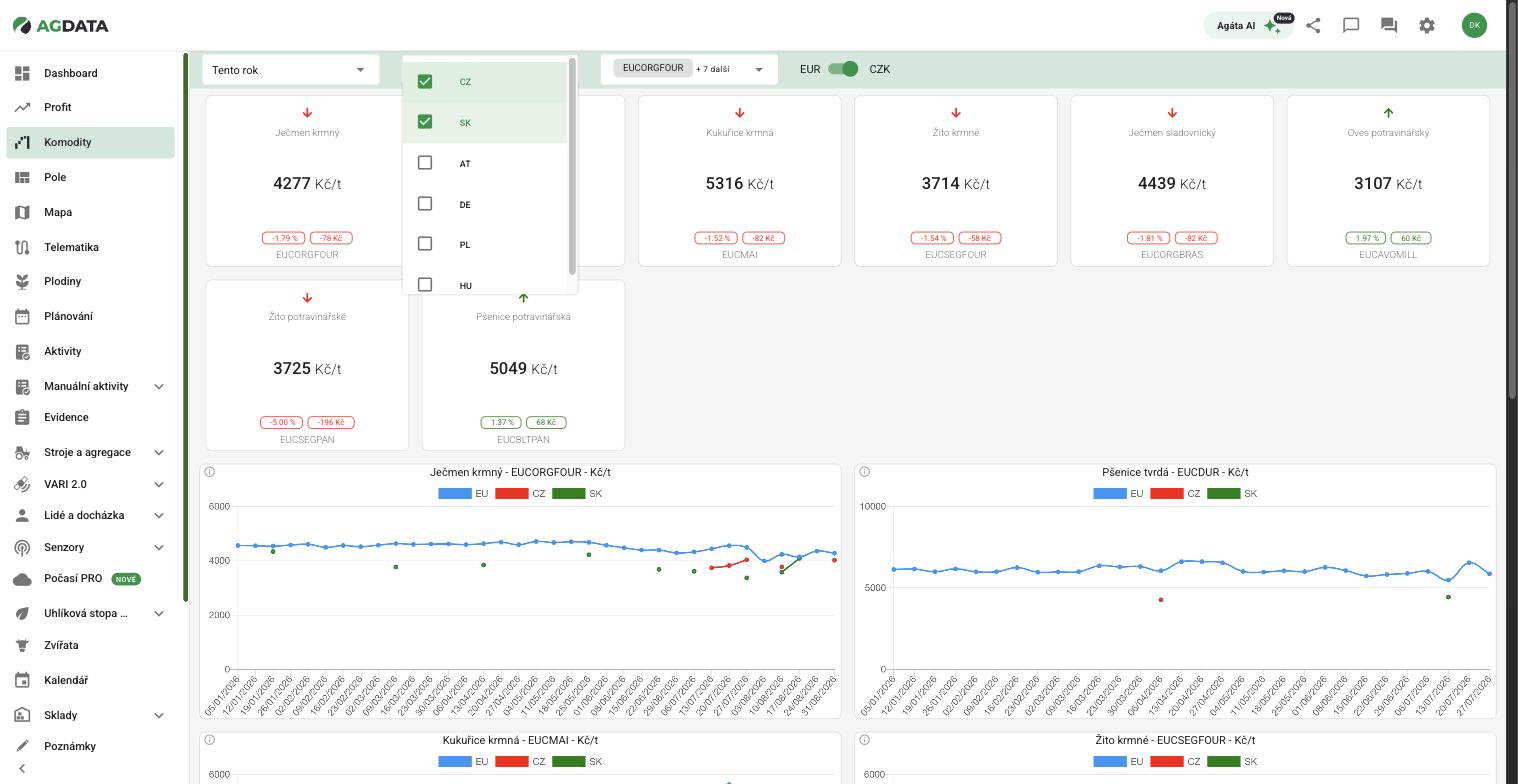Screen dimensions: 1518x784
Task: Toggle the red CZ legend swatch in Ječmen chart
Action: [x=512, y=494]
